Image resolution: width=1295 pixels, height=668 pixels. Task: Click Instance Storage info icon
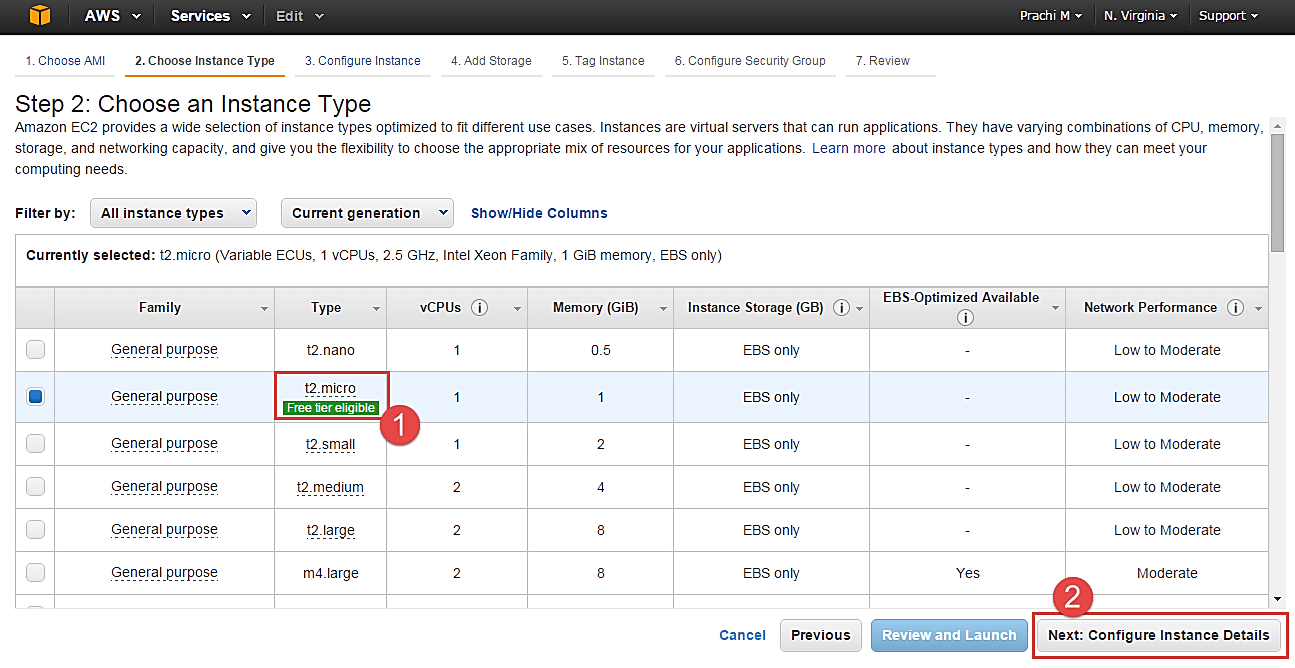(841, 308)
